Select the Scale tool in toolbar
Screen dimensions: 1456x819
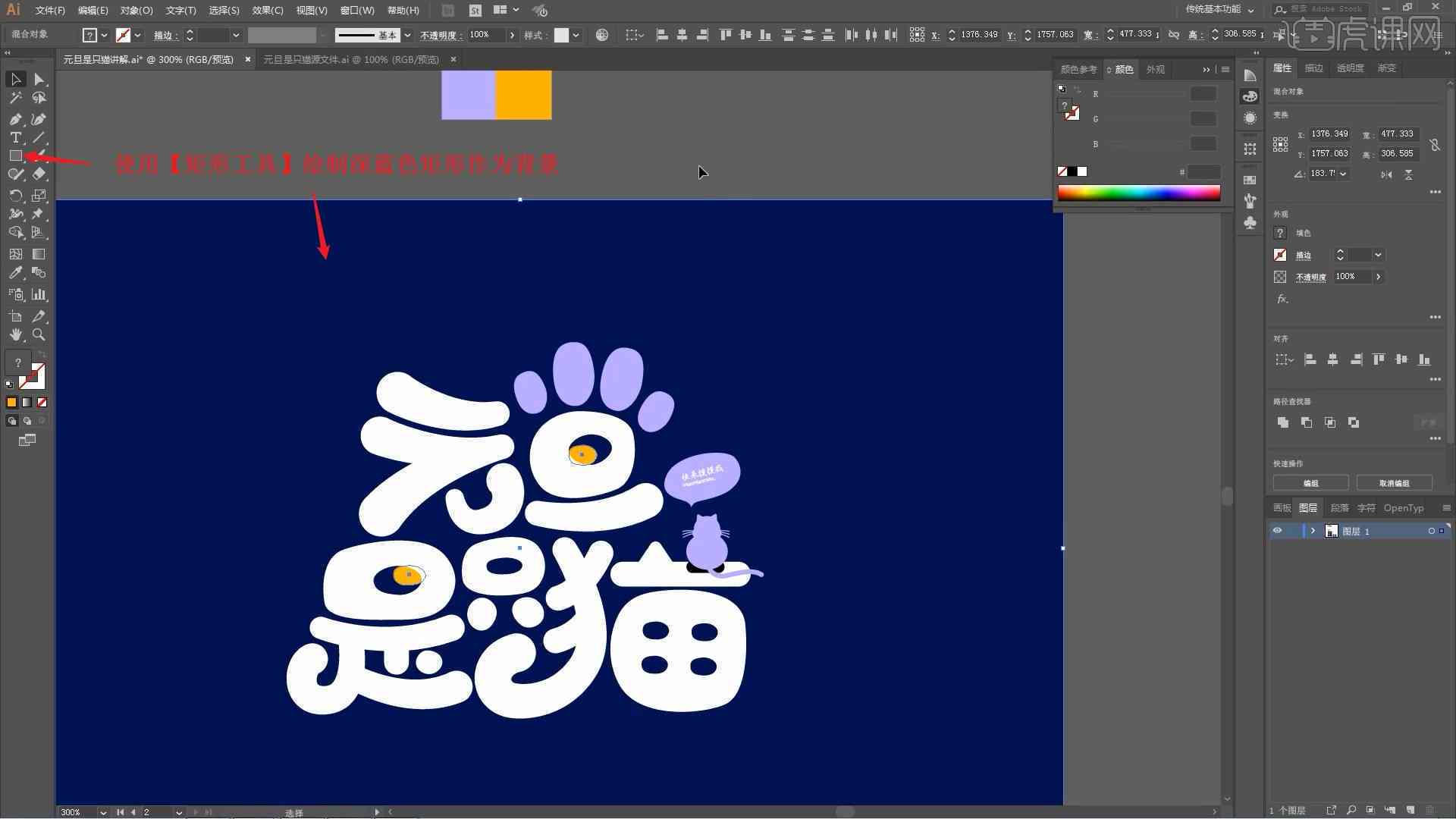(39, 195)
